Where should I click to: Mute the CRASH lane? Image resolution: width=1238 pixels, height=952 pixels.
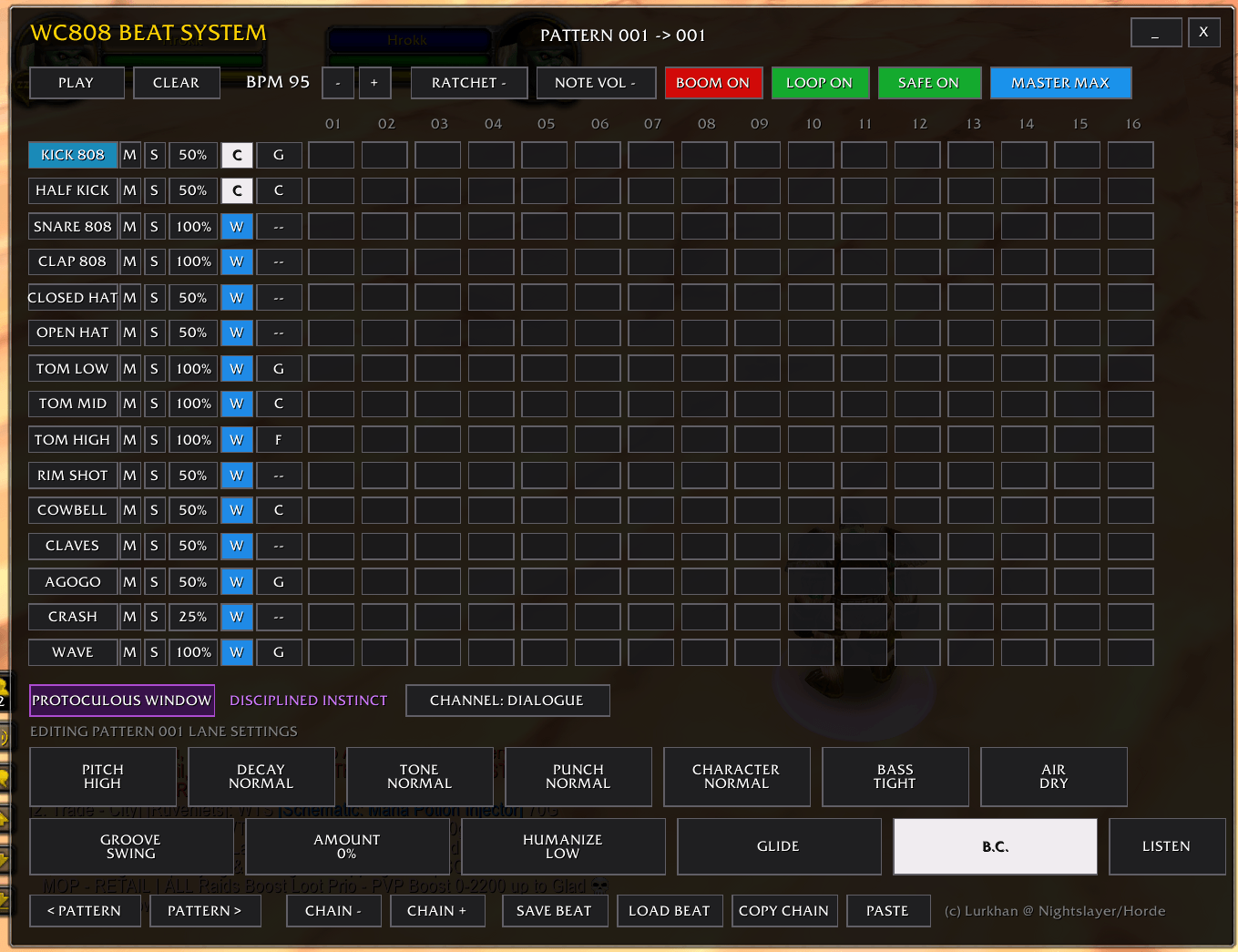[130, 617]
